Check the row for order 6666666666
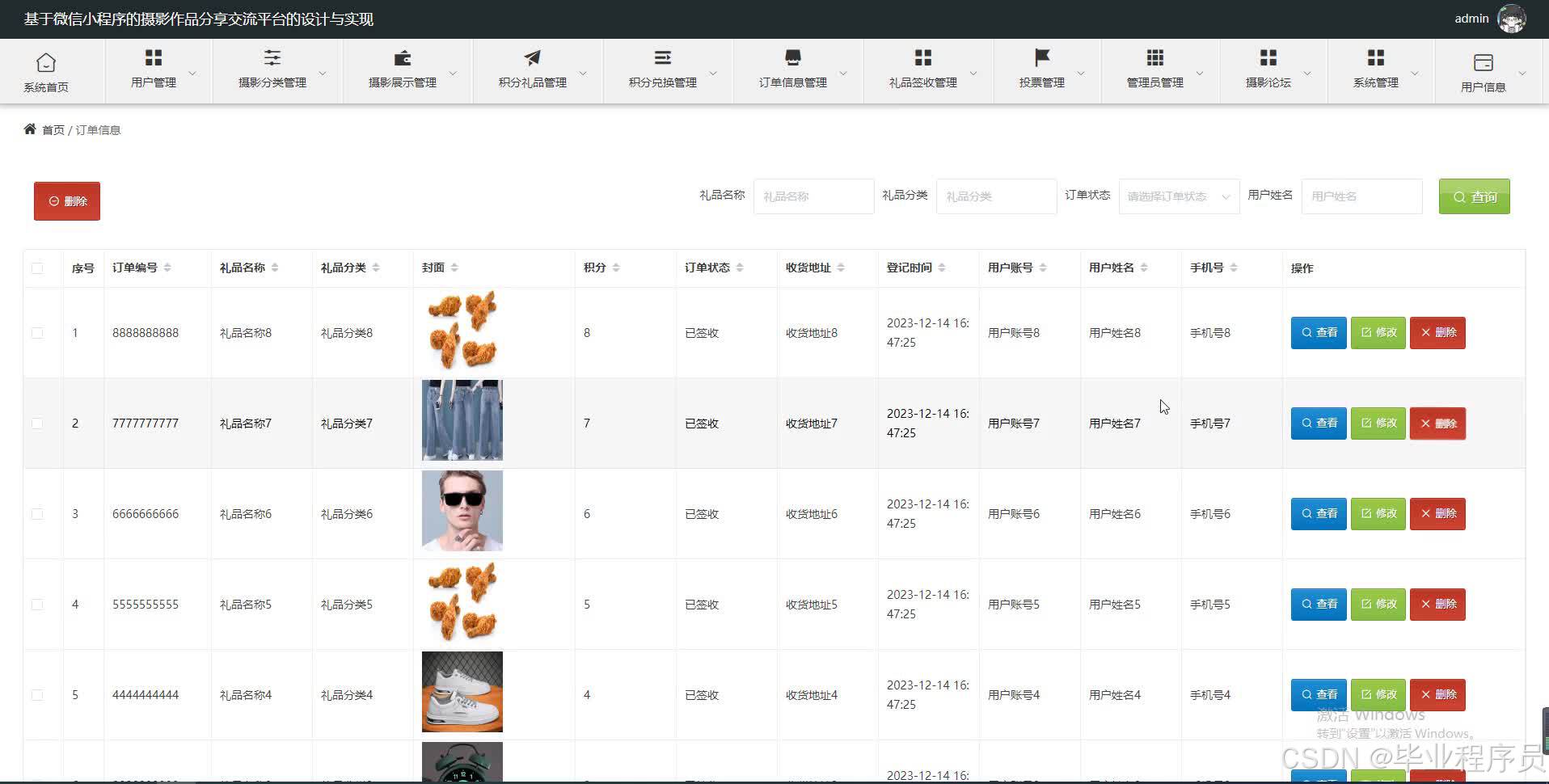This screenshot has height=784, width=1549. (37, 514)
